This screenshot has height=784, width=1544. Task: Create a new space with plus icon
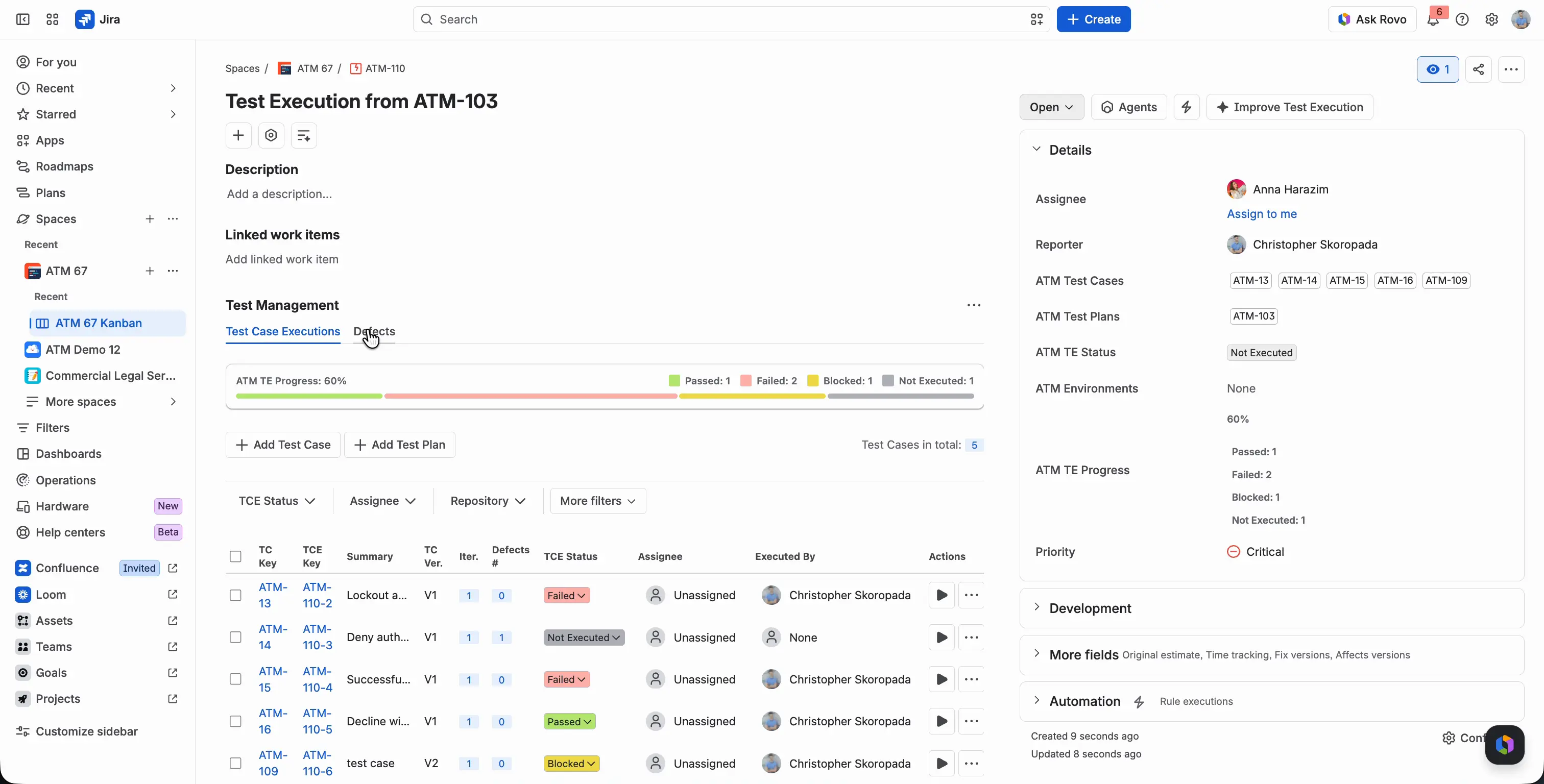(150, 219)
